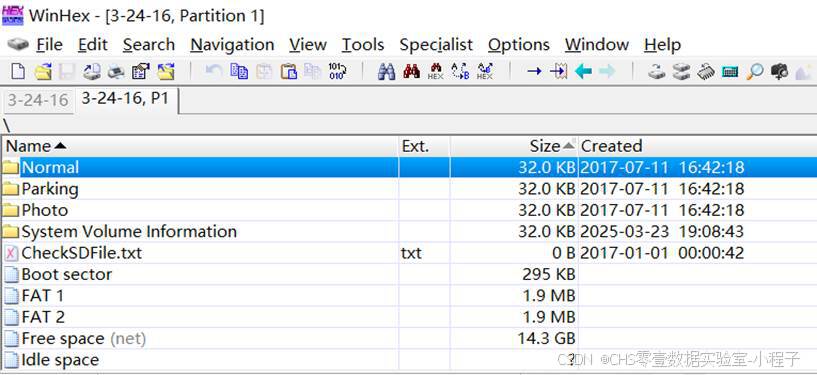817x375 pixels.
Task: Click the Go To Sector arrow icon
Action: 559,71
